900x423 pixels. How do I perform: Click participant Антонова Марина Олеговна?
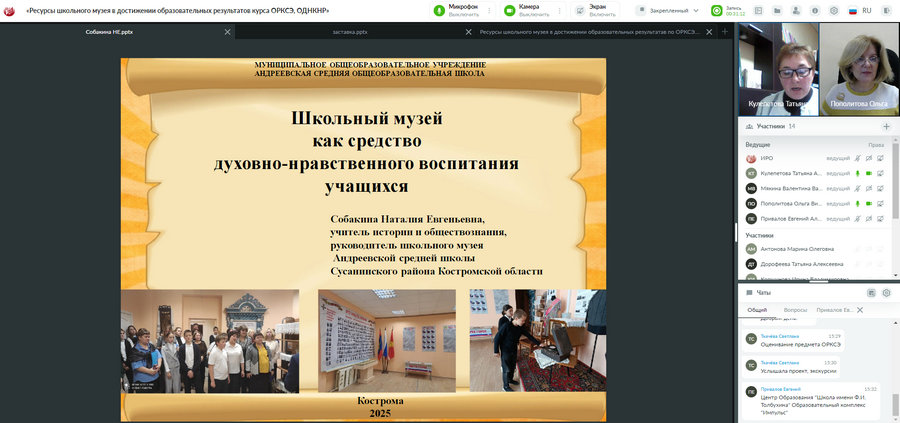[x=796, y=249]
